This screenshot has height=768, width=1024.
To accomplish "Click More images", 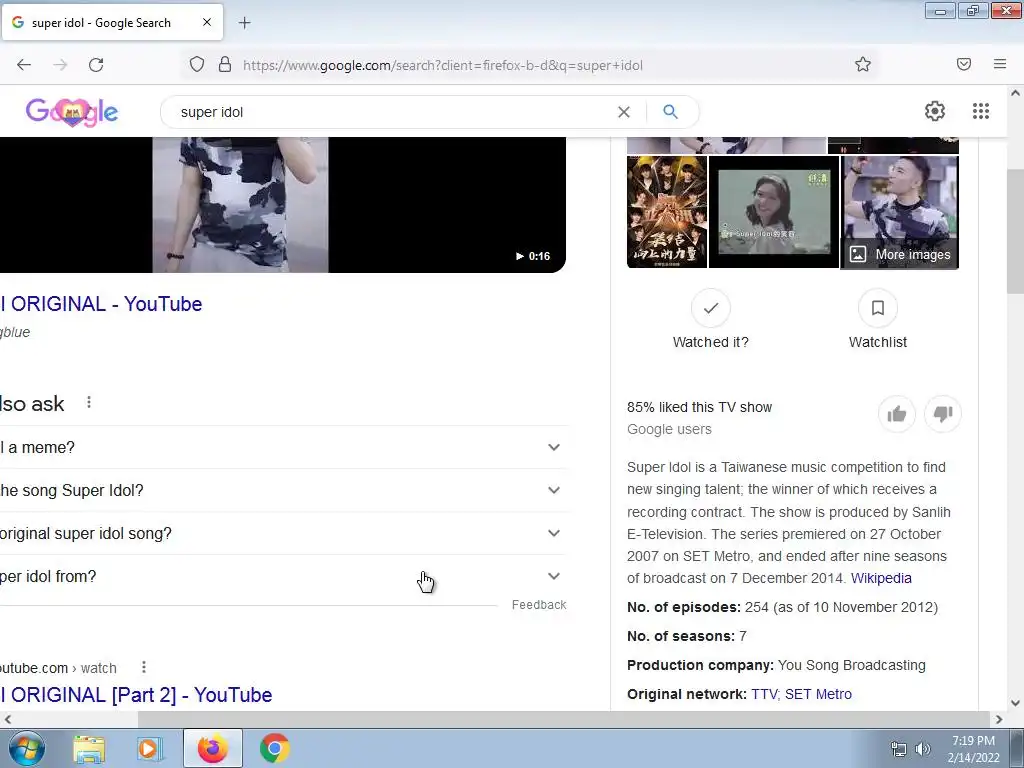I will point(900,255).
